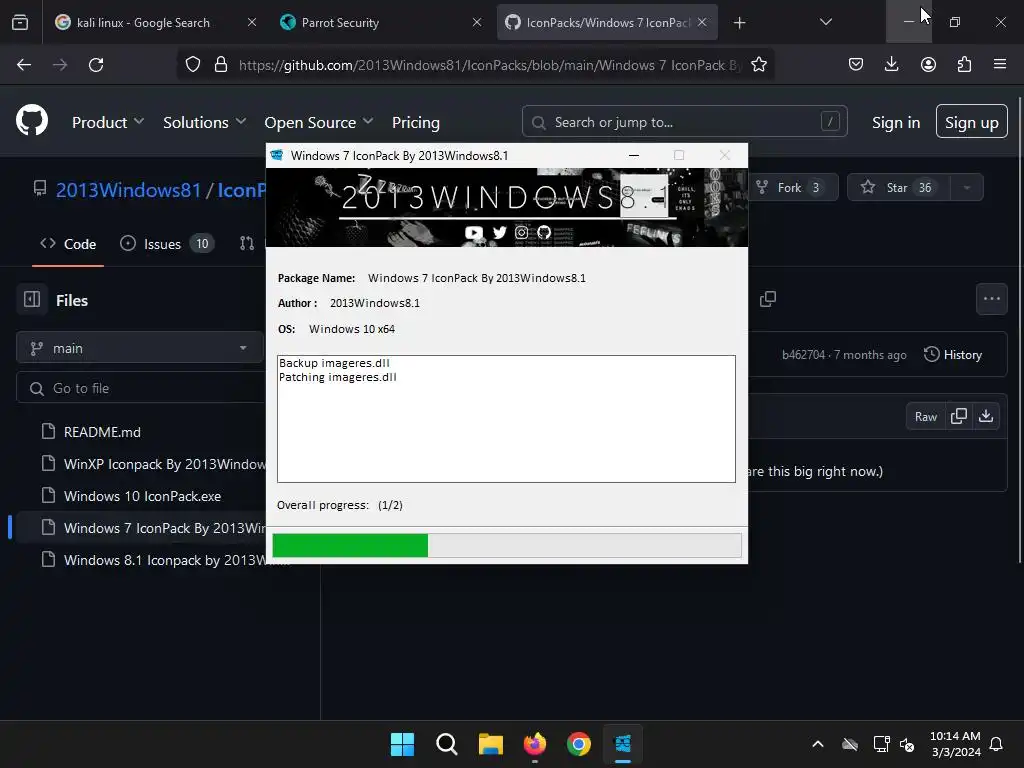Viewport: 1024px width, 768px height.
Task: Expand the Product menu
Action: tap(108, 122)
